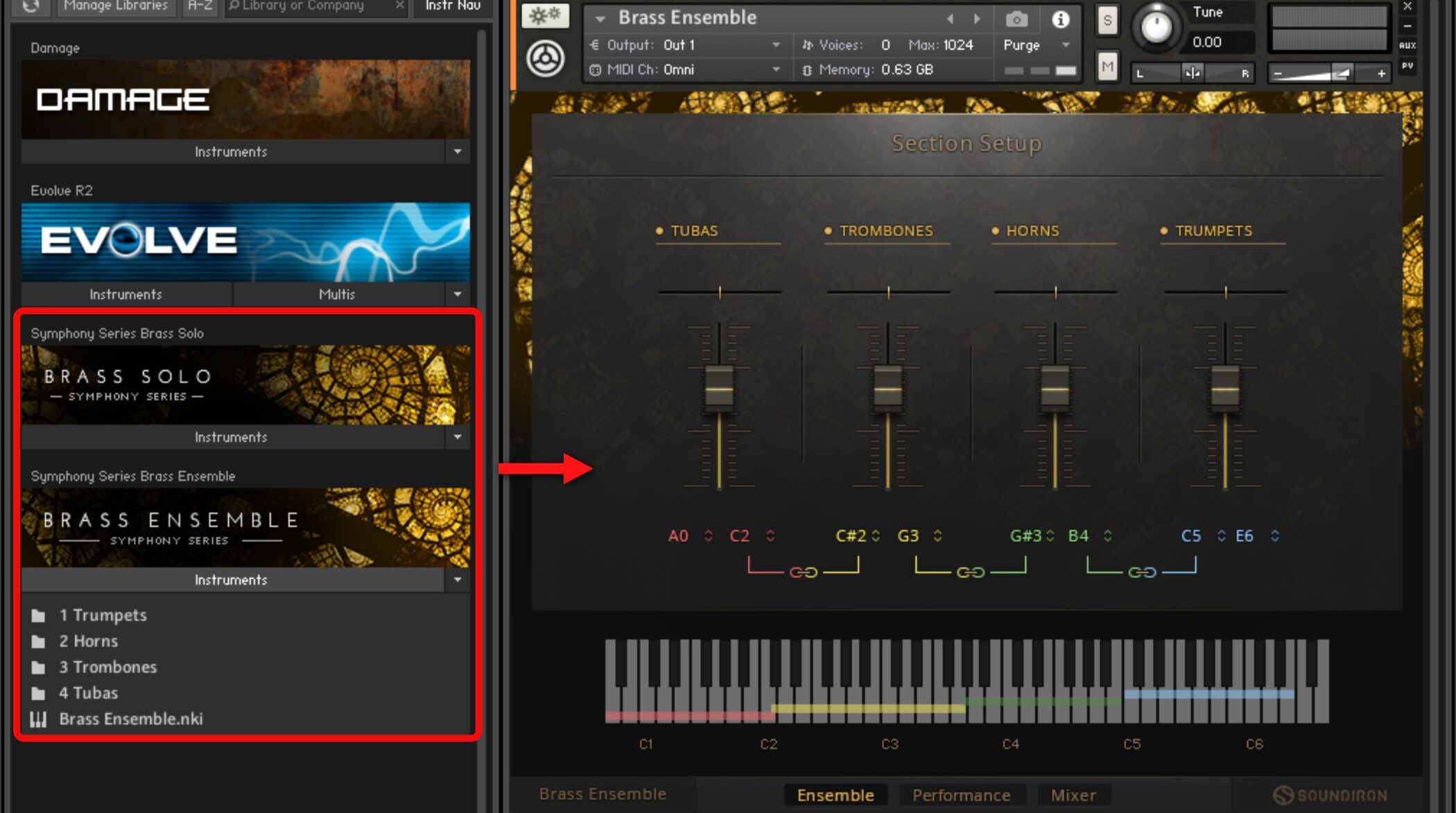Open the instrument info icon
The height and width of the screenshot is (813, 1456).
(x=1060, y=19)
